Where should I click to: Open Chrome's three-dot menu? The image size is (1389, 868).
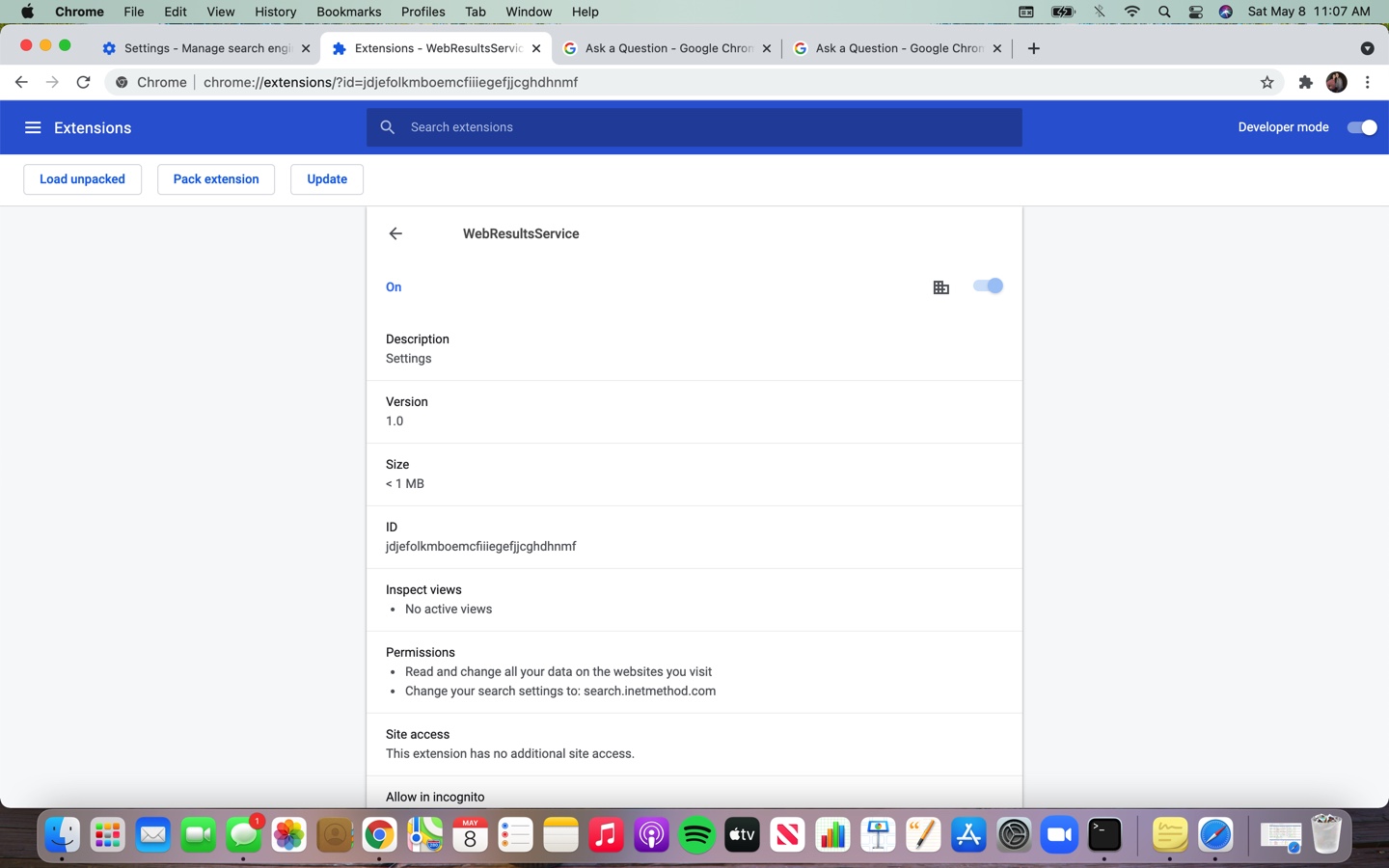pyautogui.click(x=1367, y=82)
